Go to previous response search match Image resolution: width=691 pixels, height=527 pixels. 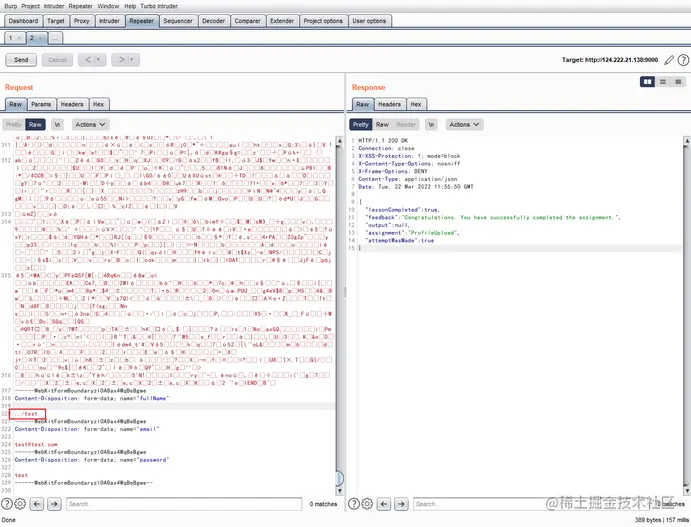(384, 504)
